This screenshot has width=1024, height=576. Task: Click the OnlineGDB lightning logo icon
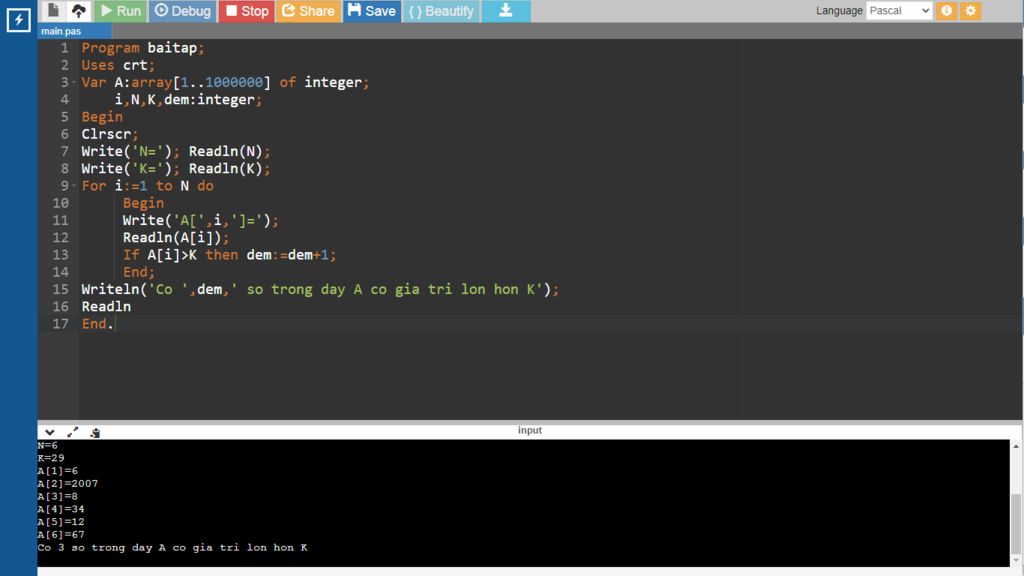(x=18, y=20)
